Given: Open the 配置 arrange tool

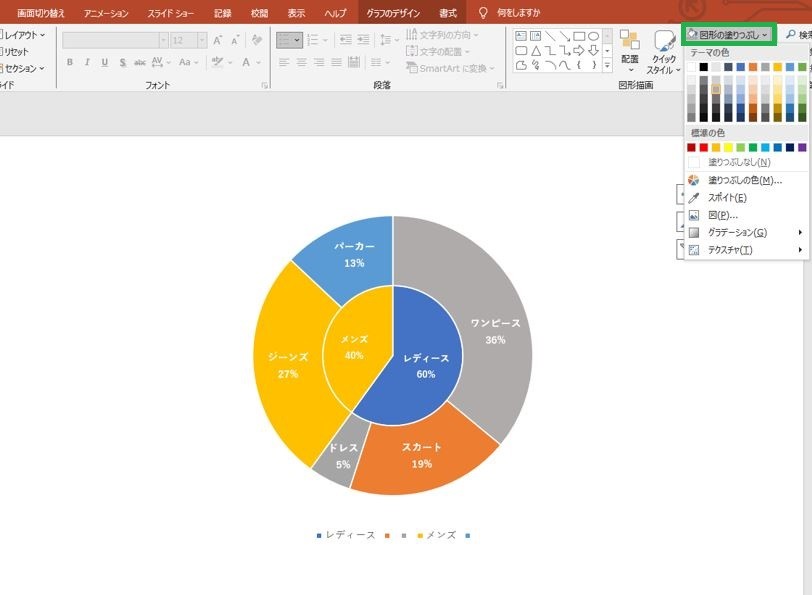Looking at the screenshot, I should pos(630,51).
